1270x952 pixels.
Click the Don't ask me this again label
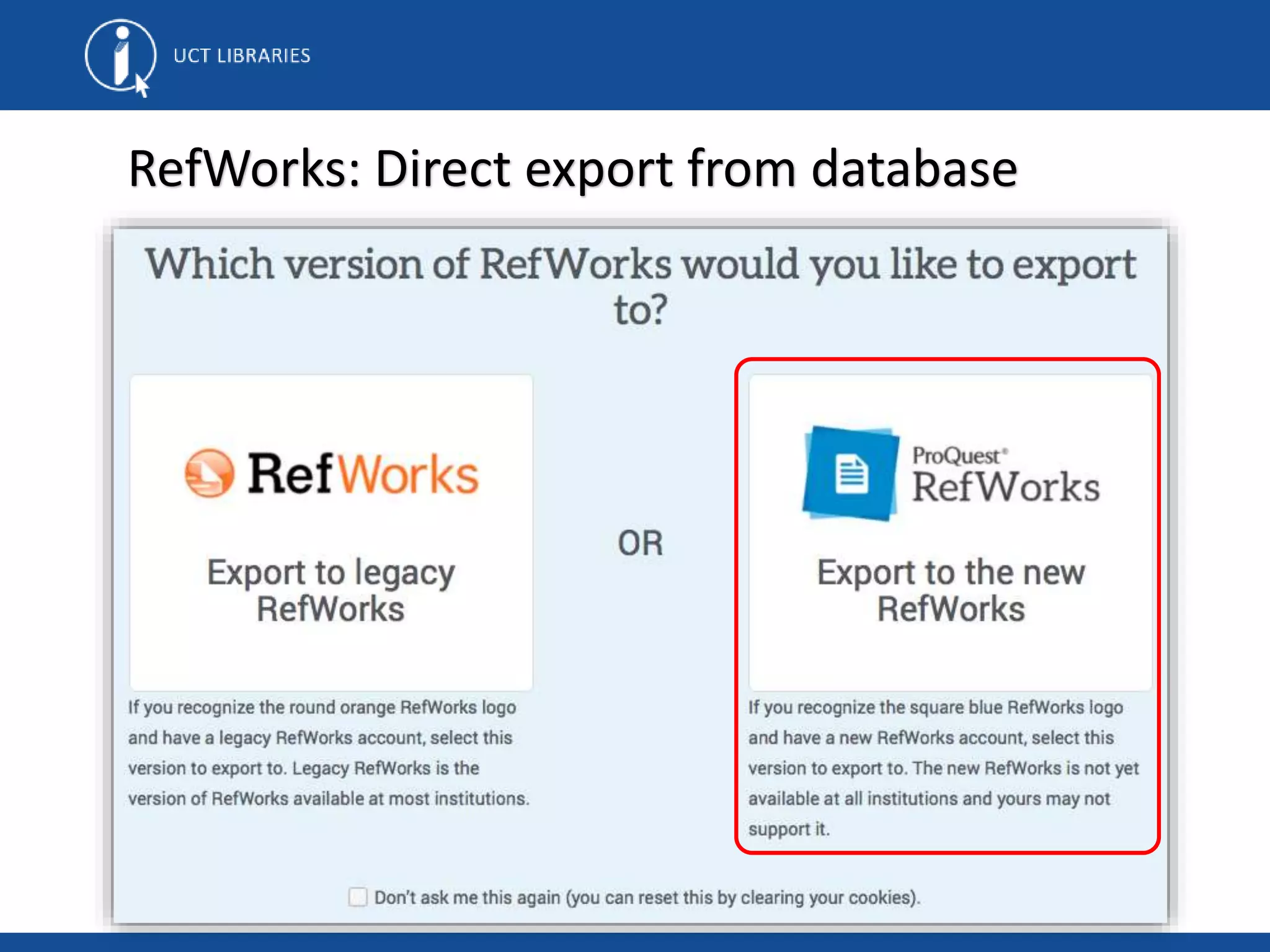tap(647, 897)
